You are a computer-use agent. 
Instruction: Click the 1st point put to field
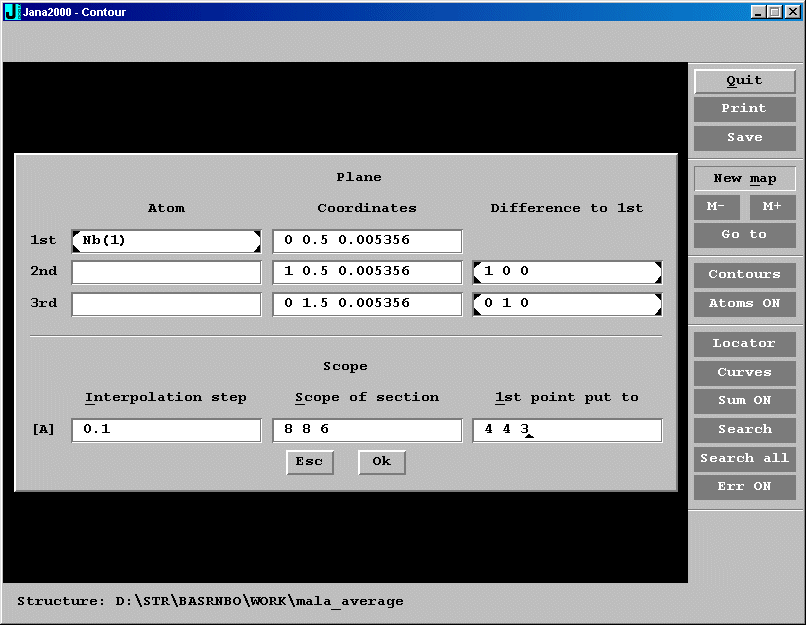point(567,430)
